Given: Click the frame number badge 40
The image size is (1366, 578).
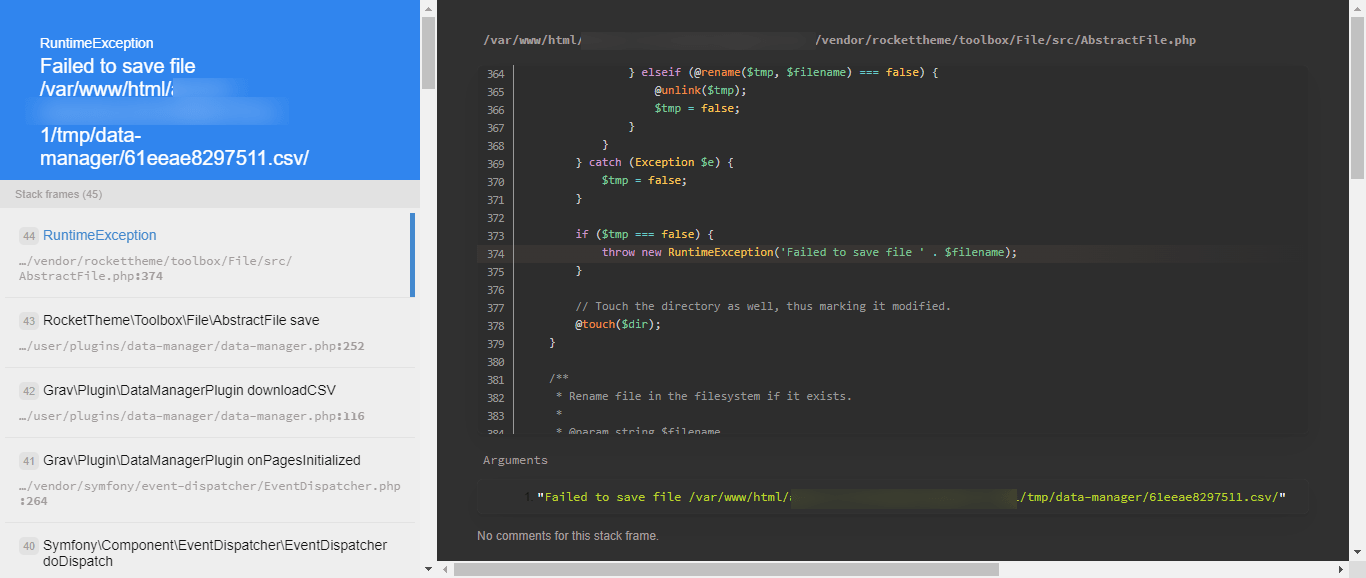Looking at the screenshot, I should (29, 546).
